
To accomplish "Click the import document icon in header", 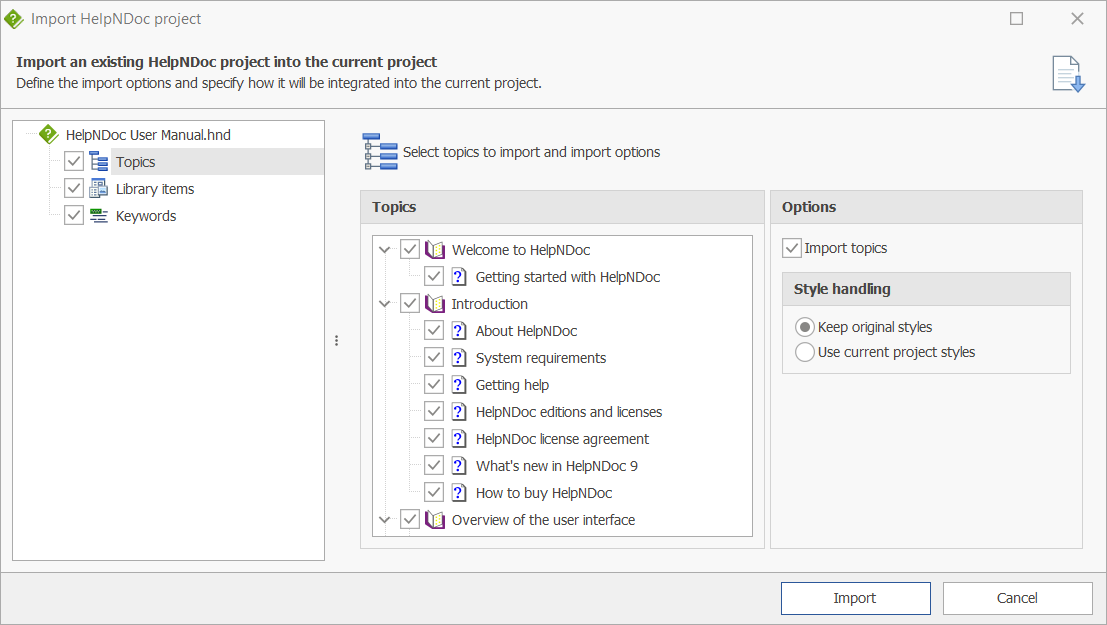I will click(1068, 74).
